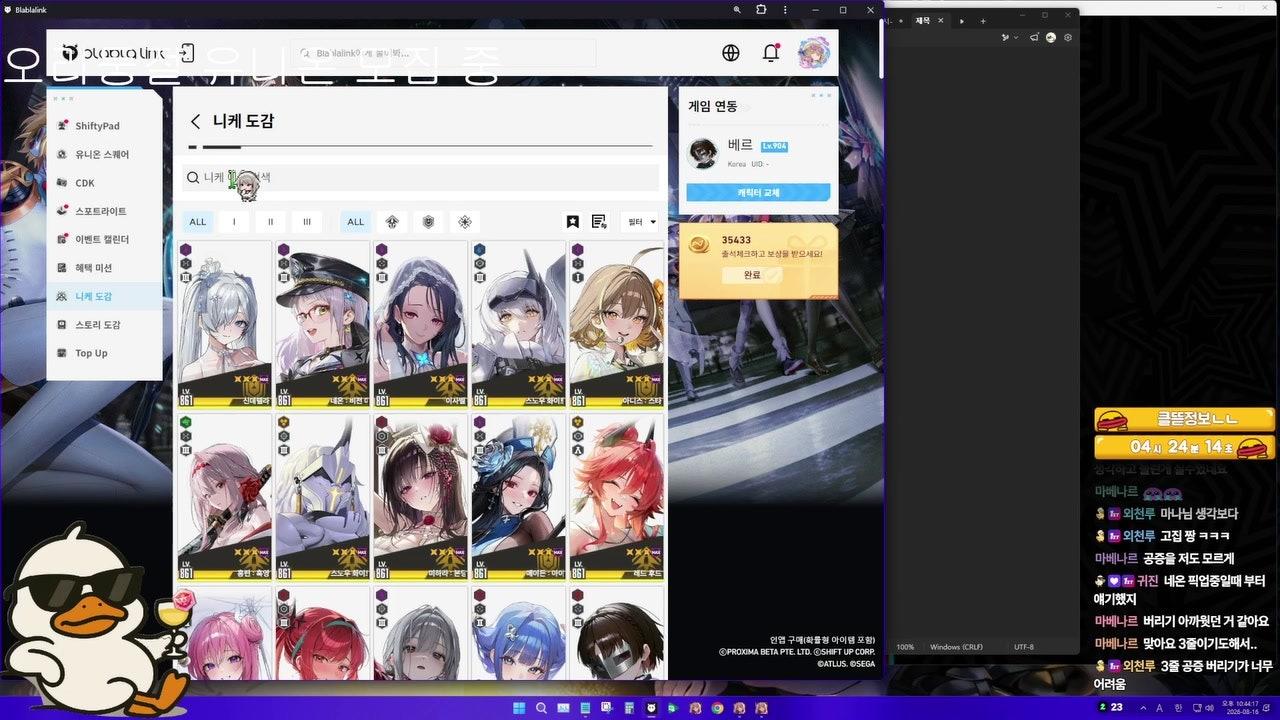Click the 완료 attendance button
The image size is (1280, 720).
(752, 275)
